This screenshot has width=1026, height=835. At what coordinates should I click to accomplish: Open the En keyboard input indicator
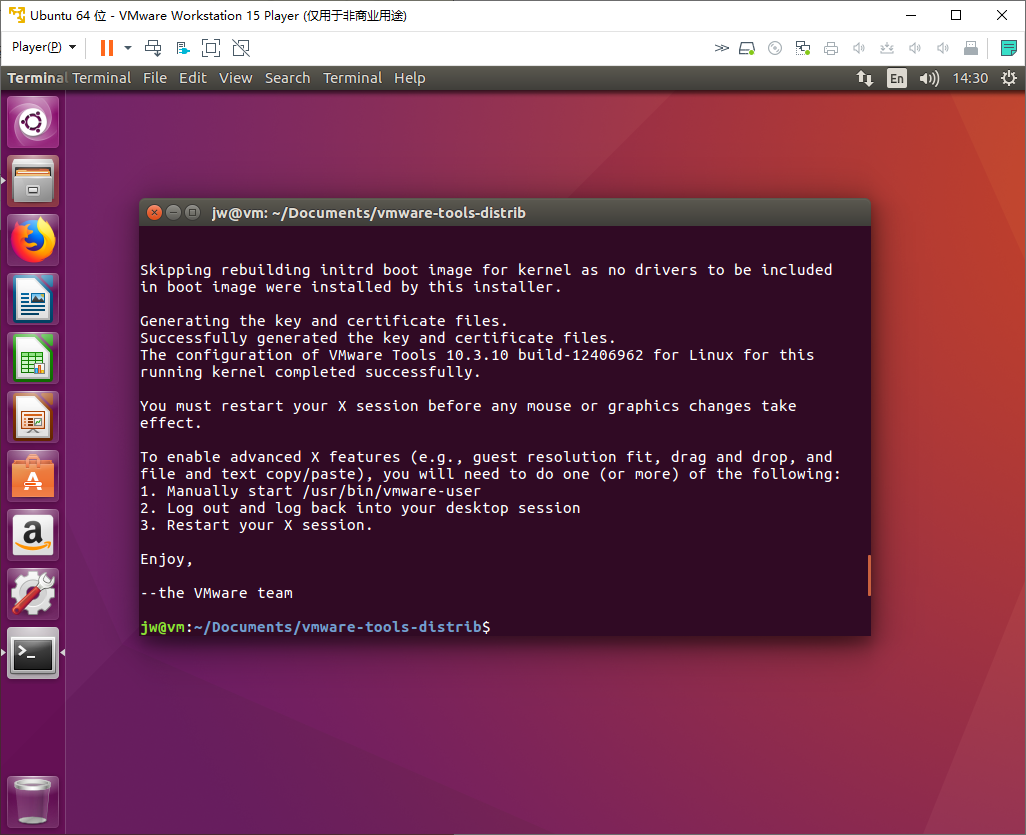tap(896, 79)
